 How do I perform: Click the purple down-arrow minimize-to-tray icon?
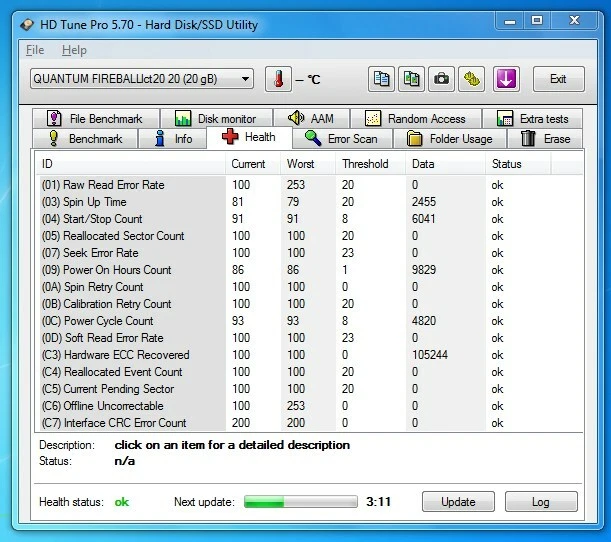(506, 79)
